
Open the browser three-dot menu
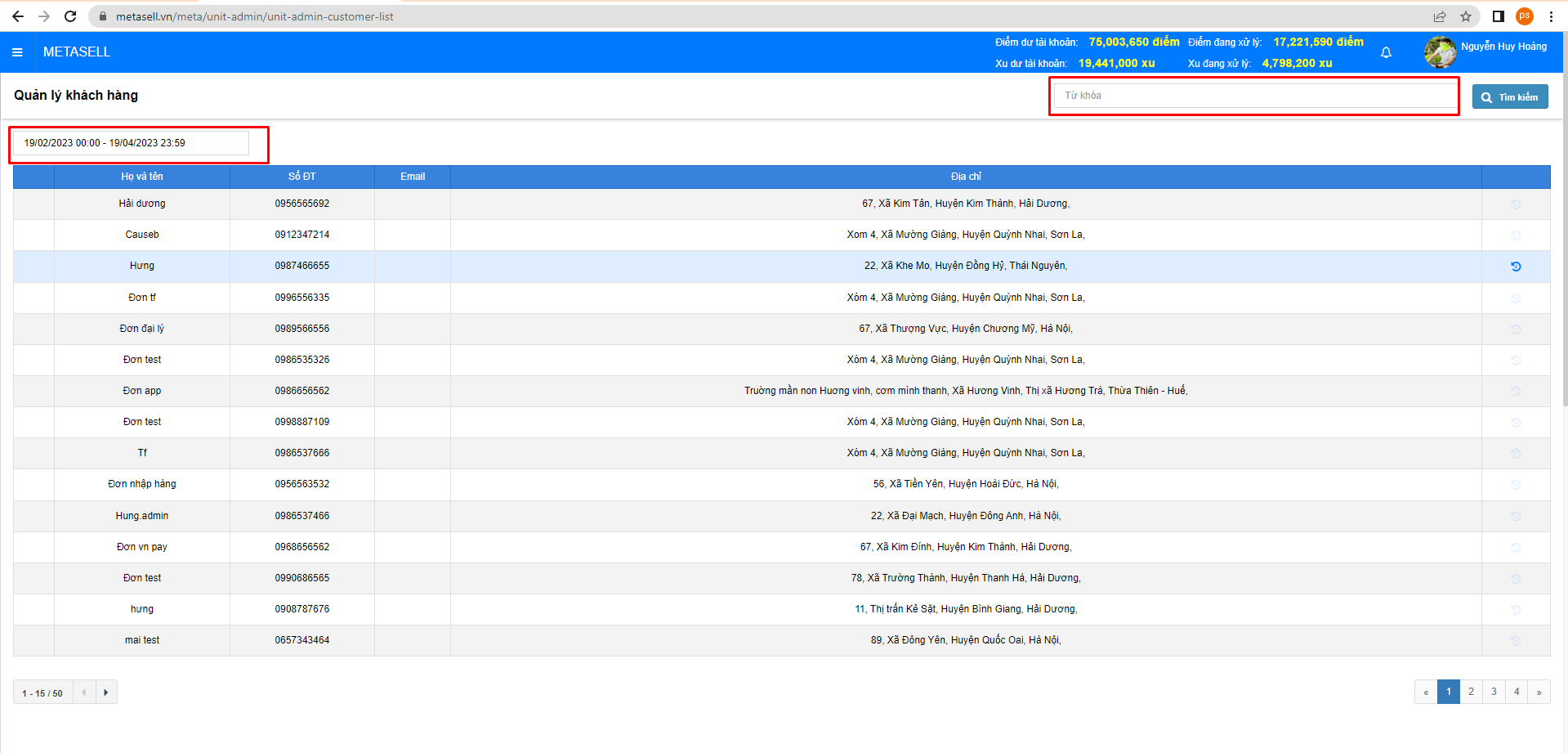tap(1551, 16)
